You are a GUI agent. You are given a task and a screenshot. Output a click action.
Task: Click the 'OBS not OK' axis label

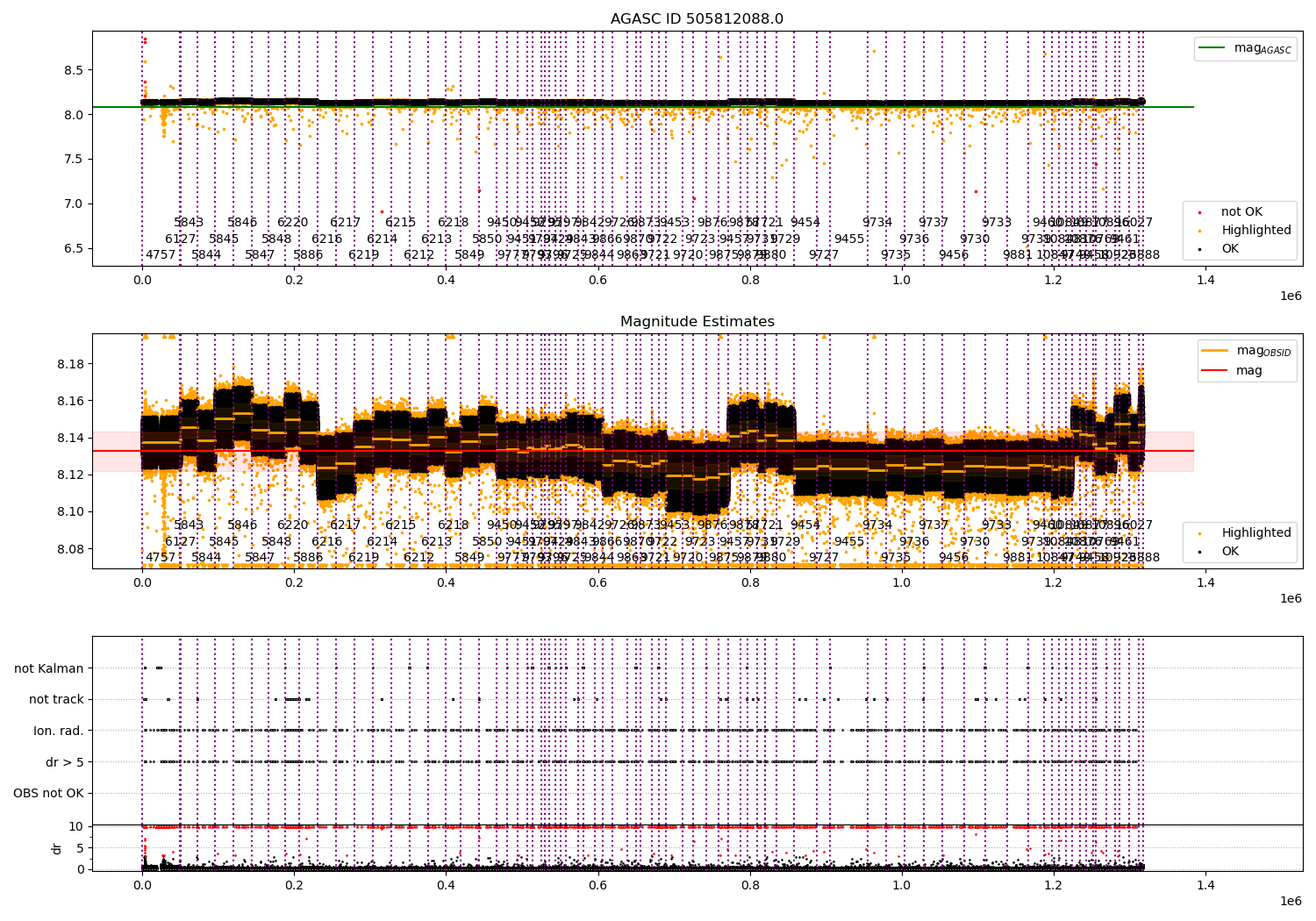(48, 793)
